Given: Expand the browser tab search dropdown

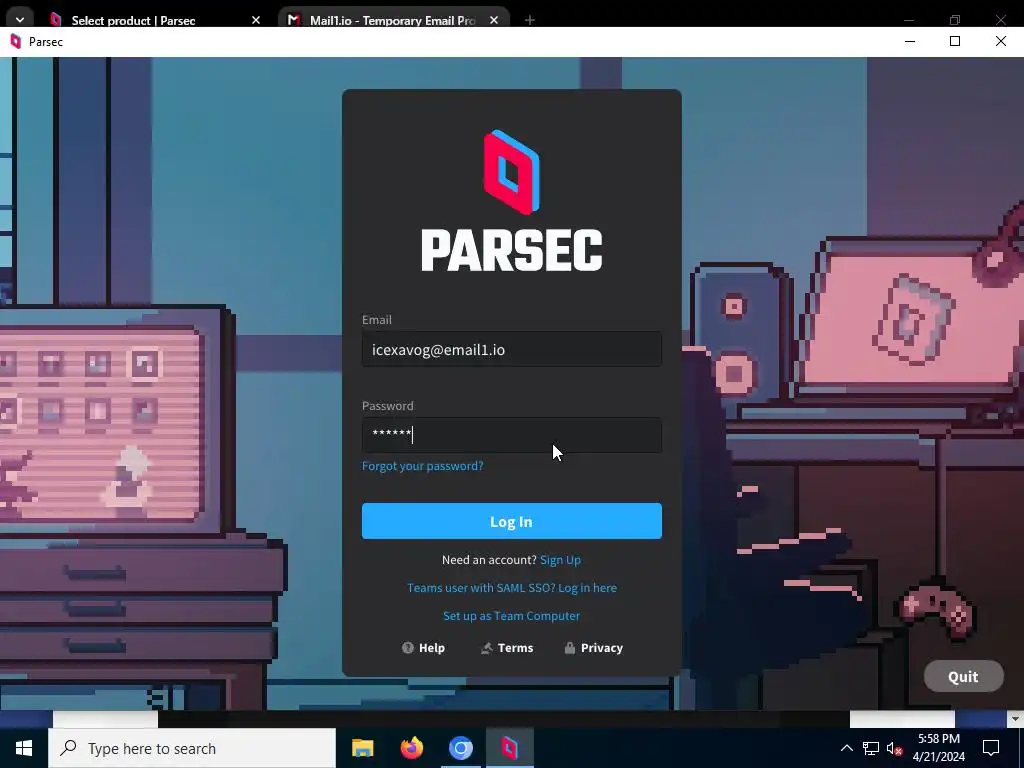Looking at the screenshot, I should (20, 20).
